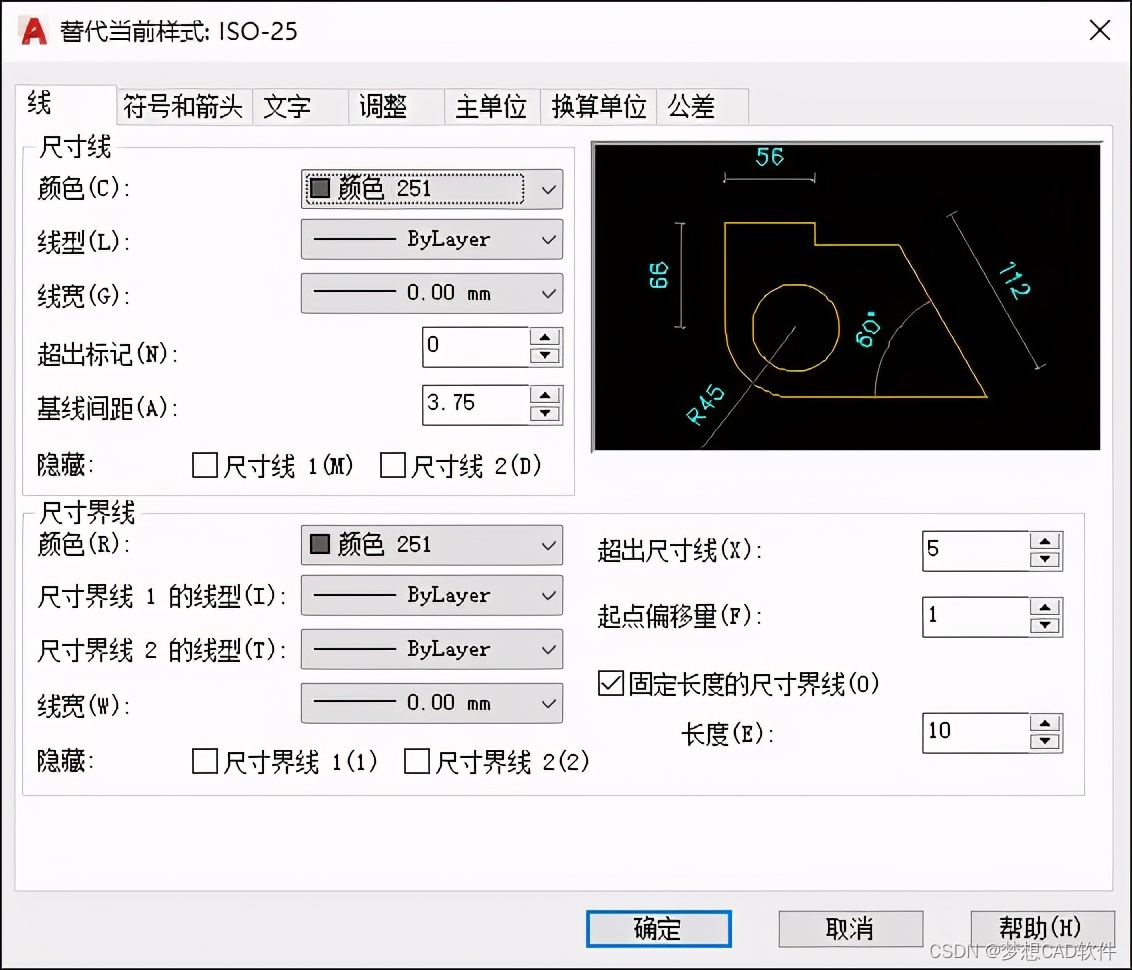Decrease 超出标记(N) with down arrow
Image resolution: width=1132 pixels, height=970 pixels.
pos(545,356)
